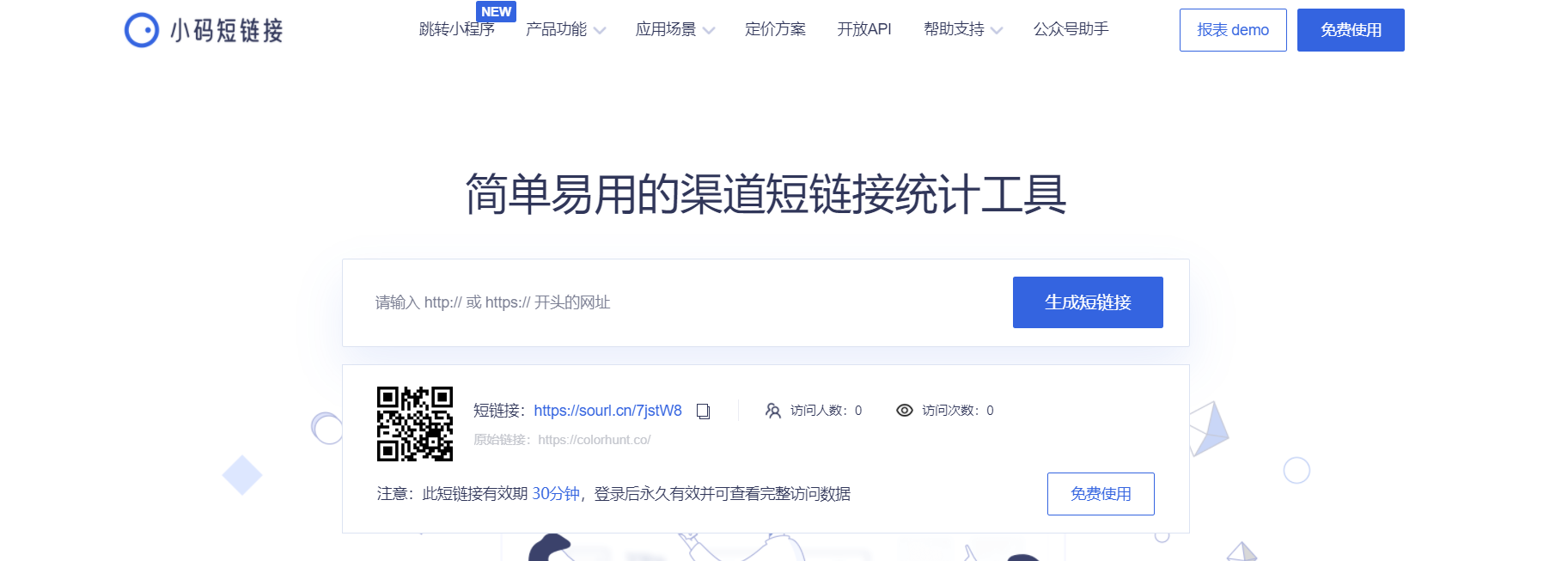Click the visitor count people icon
The image size is (1568, 561).
773,411
